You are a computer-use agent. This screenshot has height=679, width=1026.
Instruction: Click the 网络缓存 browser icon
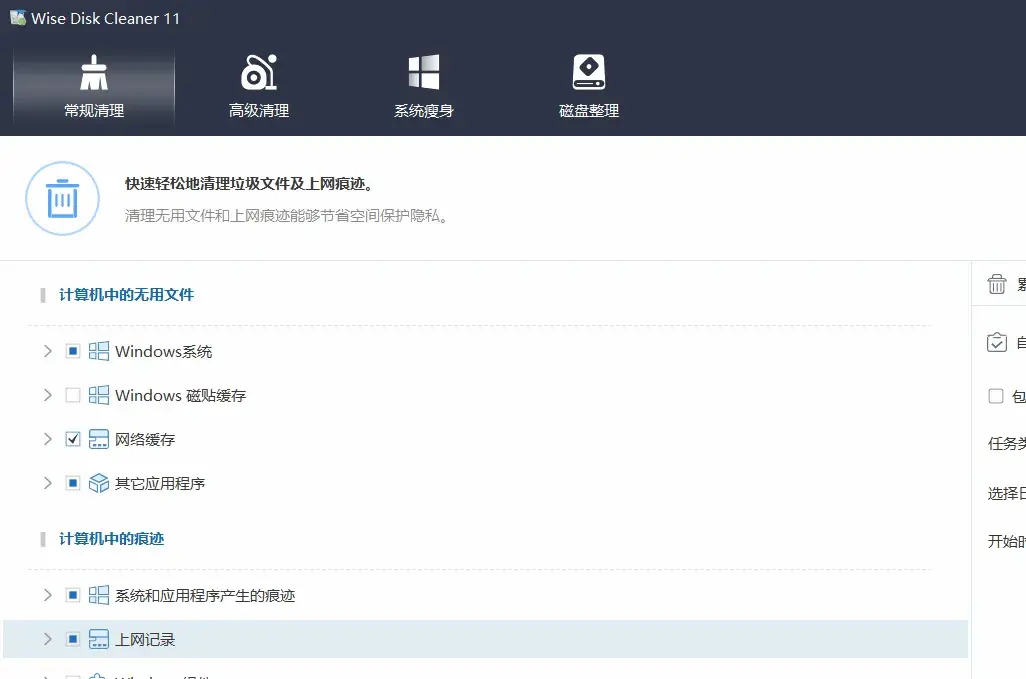(99, 439)
